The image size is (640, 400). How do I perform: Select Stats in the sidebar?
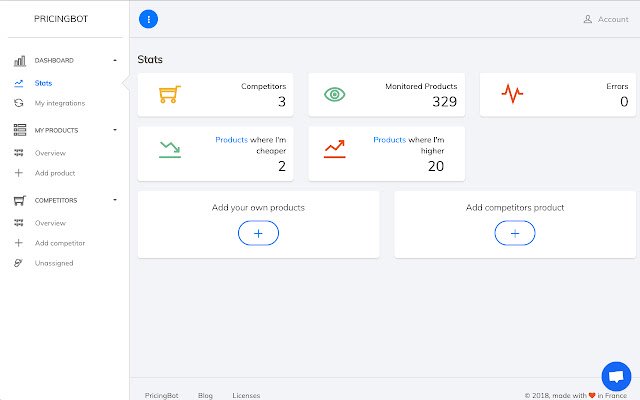(43, 83)
